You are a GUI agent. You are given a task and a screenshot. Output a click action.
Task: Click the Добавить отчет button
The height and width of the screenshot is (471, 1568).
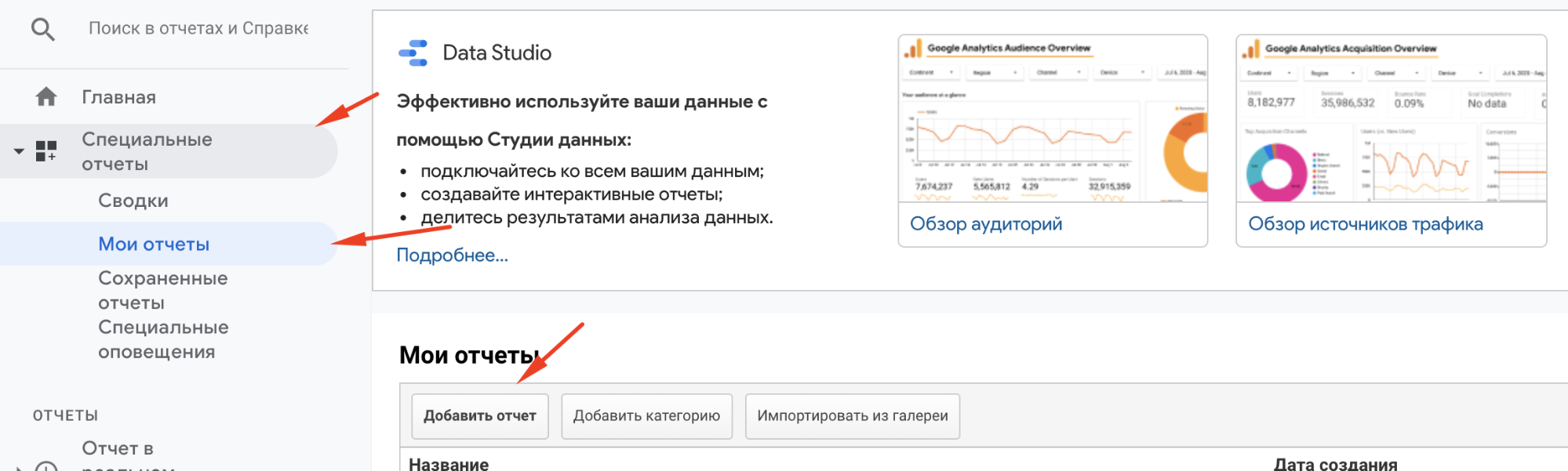tap(480, 416)
